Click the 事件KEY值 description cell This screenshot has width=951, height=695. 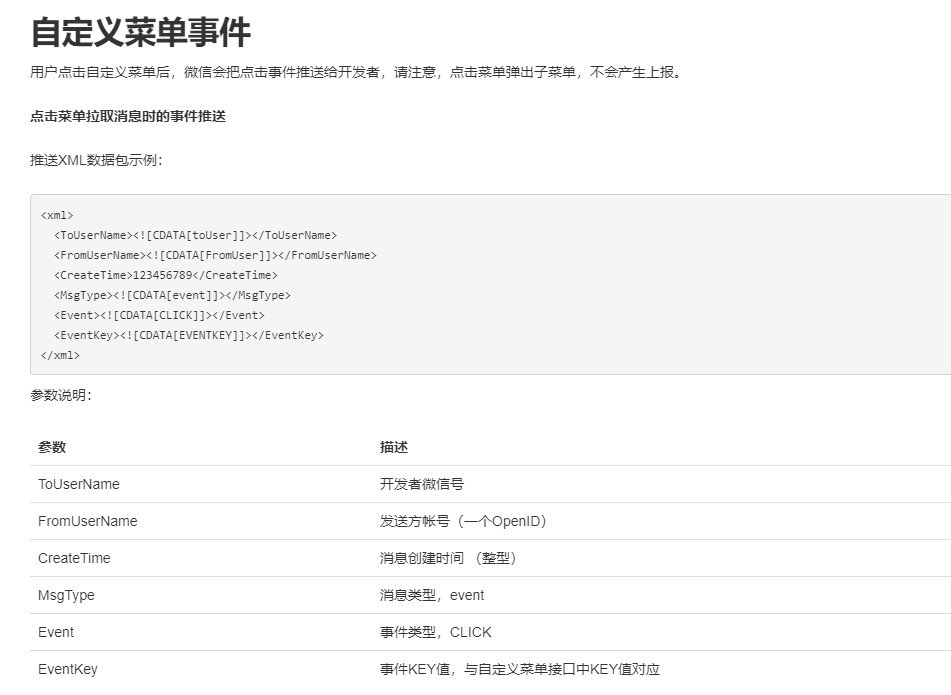point(520,669)
